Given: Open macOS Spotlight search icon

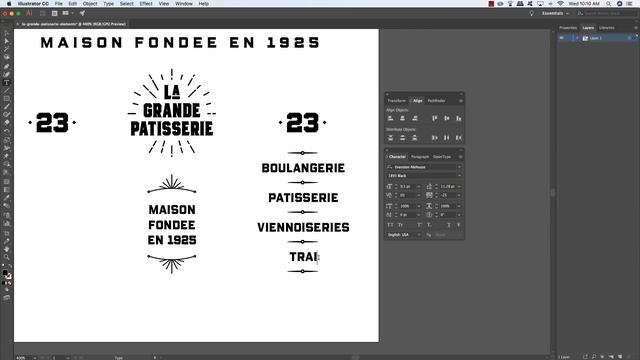Looking at the screenshot, I should point(609,4).
